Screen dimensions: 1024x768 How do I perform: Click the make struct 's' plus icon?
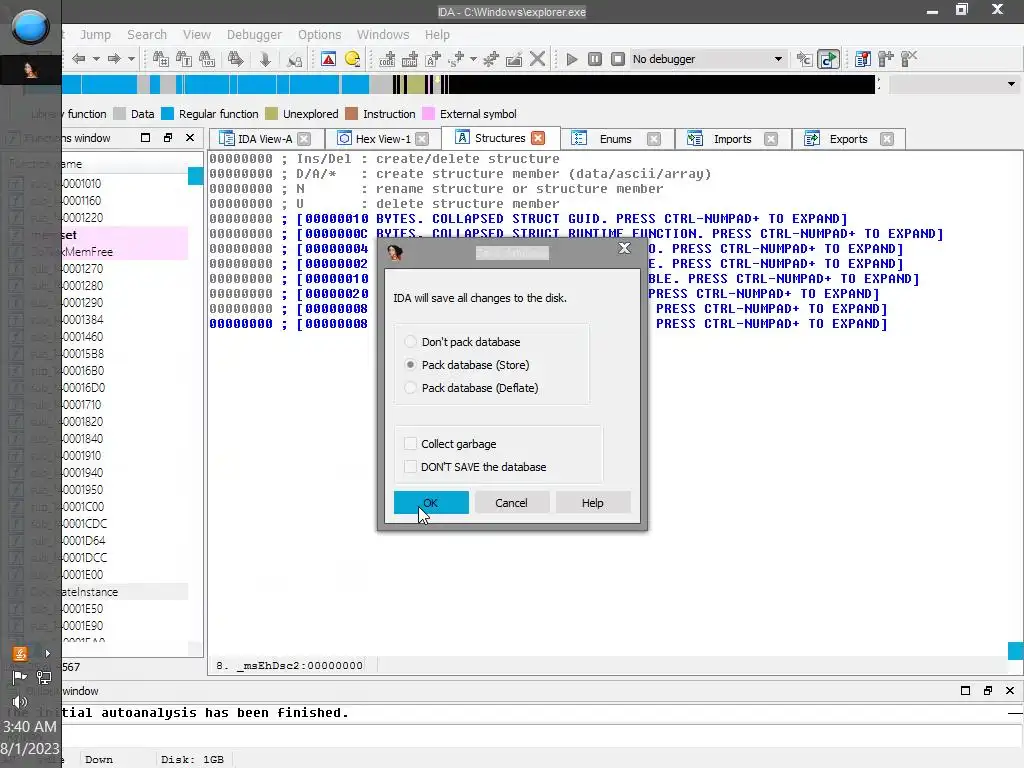click(456, 59)
